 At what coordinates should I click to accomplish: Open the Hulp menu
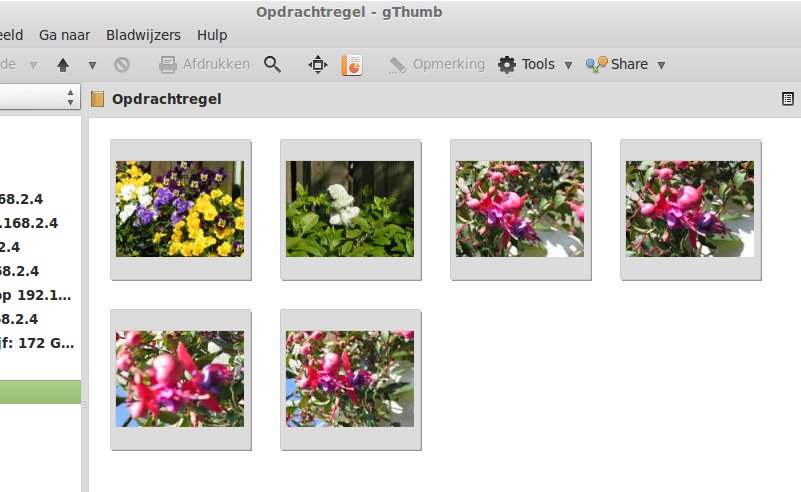point(212,35)
